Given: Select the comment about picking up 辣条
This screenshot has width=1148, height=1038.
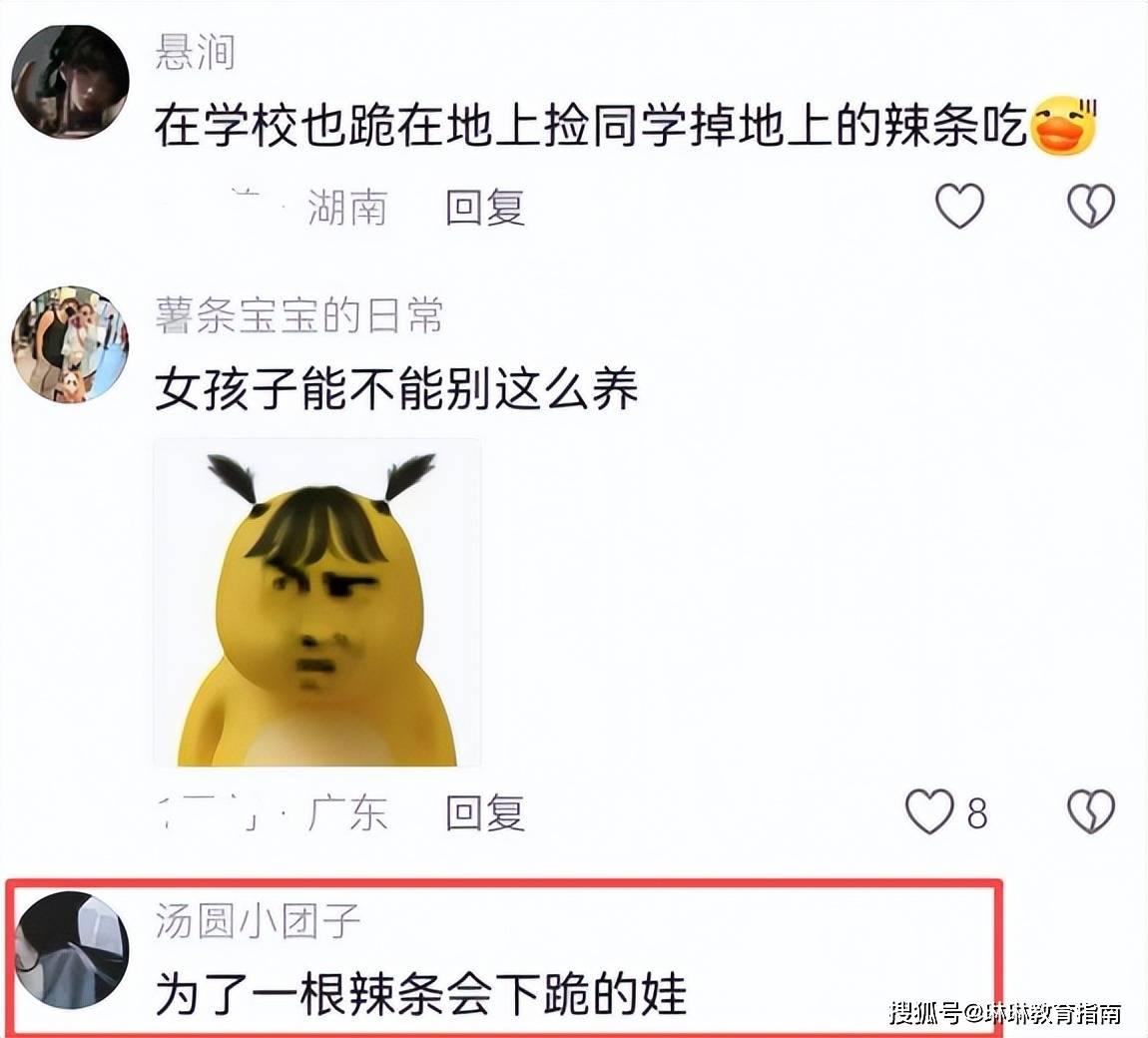Looking at the screenshot, I should (x=590, y=126).
